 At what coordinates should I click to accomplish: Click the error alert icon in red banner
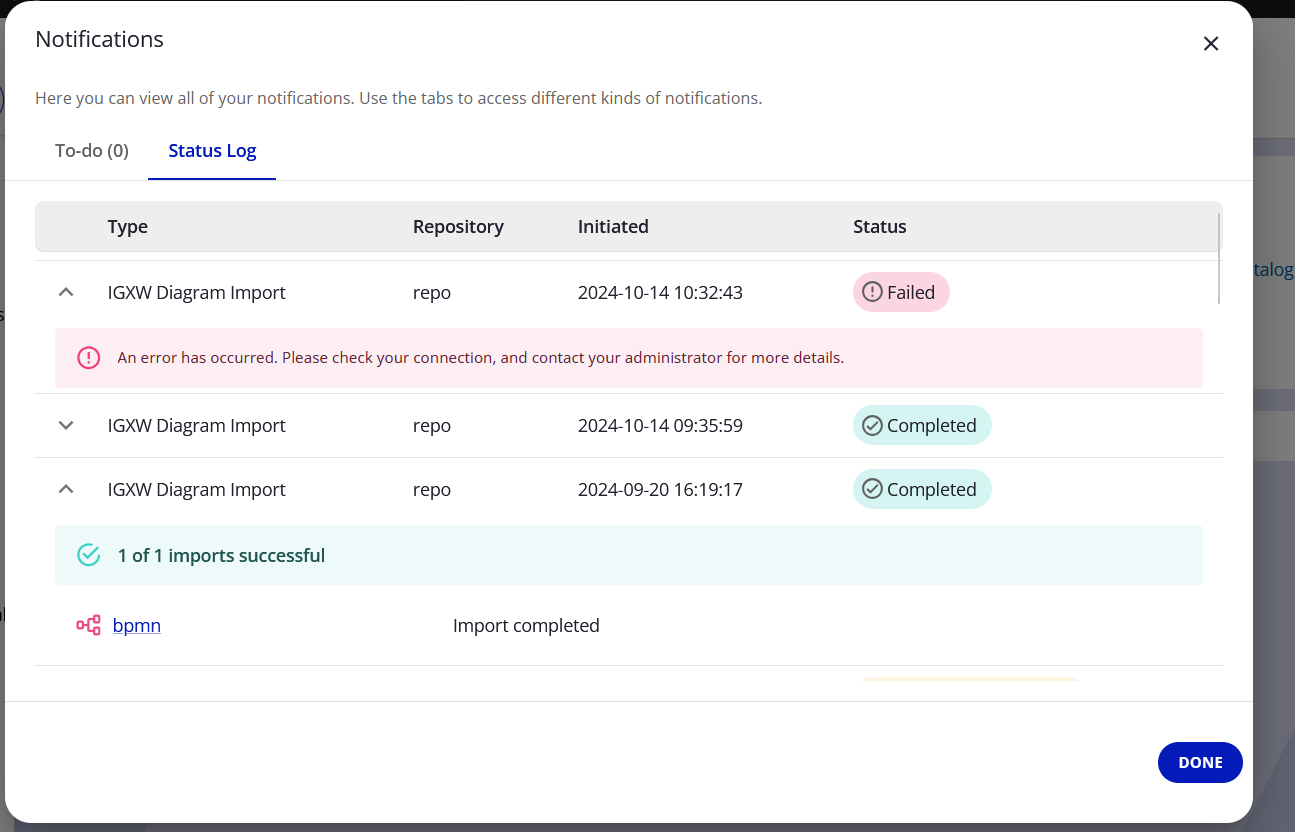[x=89, y=358]
